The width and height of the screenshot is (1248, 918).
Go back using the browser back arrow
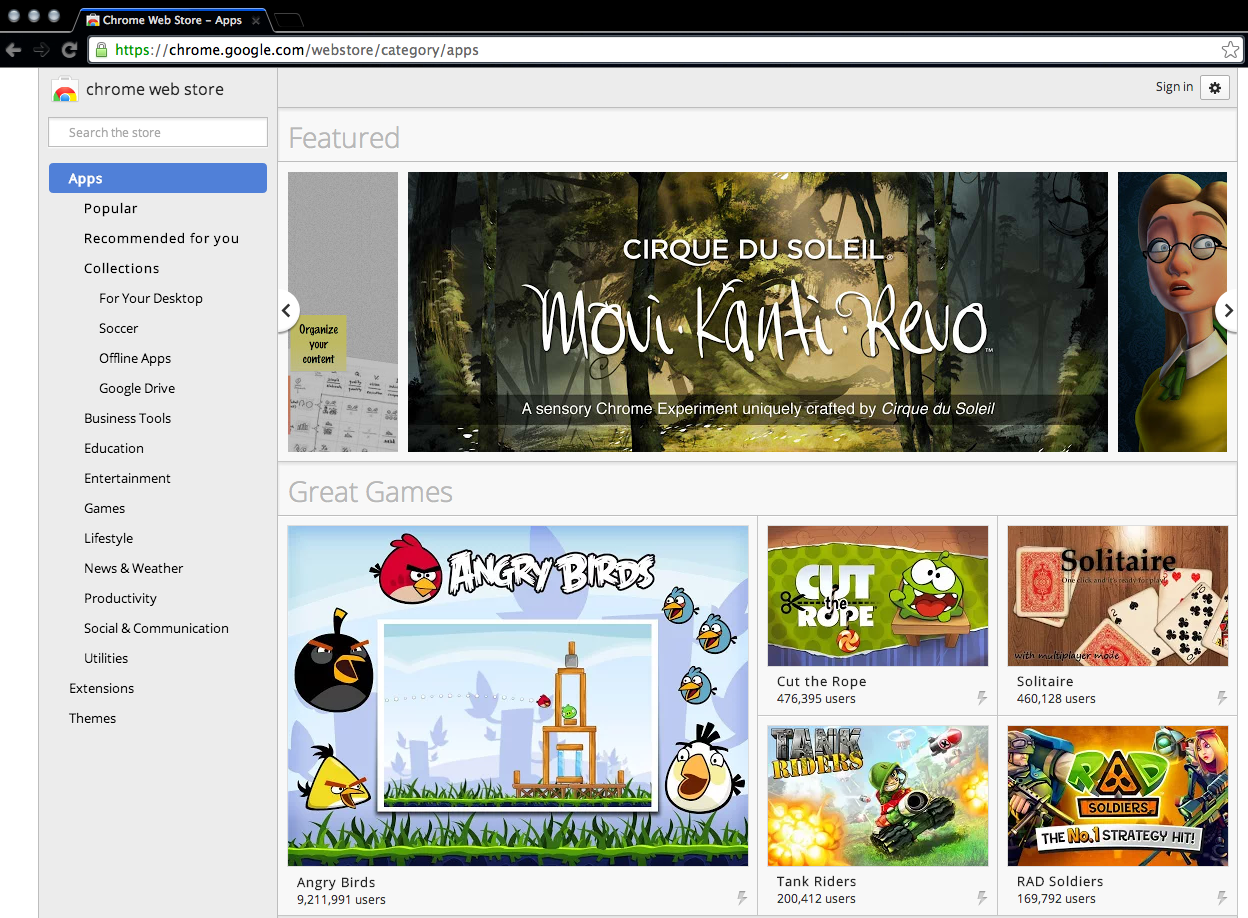13,50
